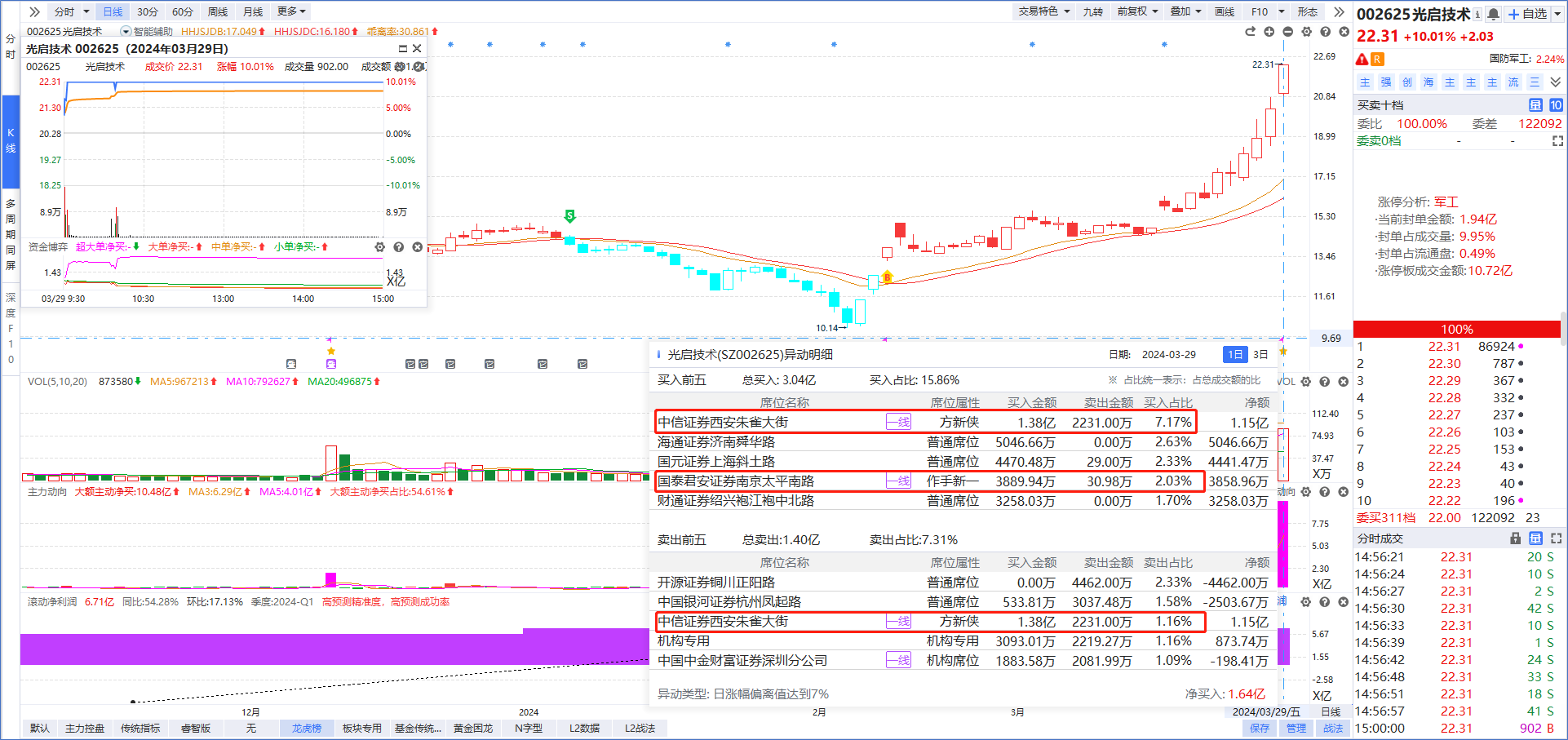Click the red risk warning triangle icon
Viewport: 1568px width, 740px height.
[x=1362, y=59]
